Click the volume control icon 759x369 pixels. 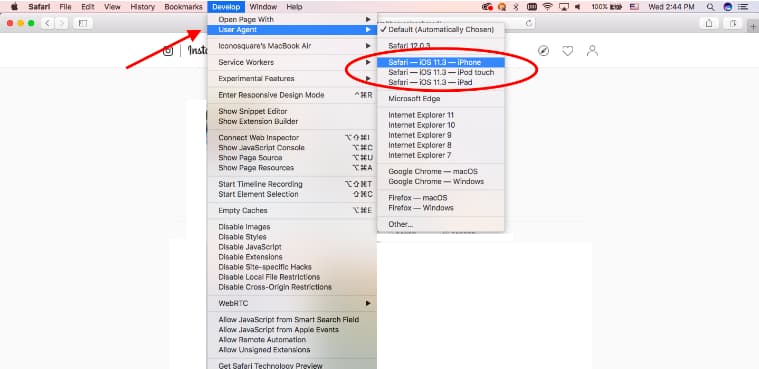pyautogui.click(x=578, y=7)
